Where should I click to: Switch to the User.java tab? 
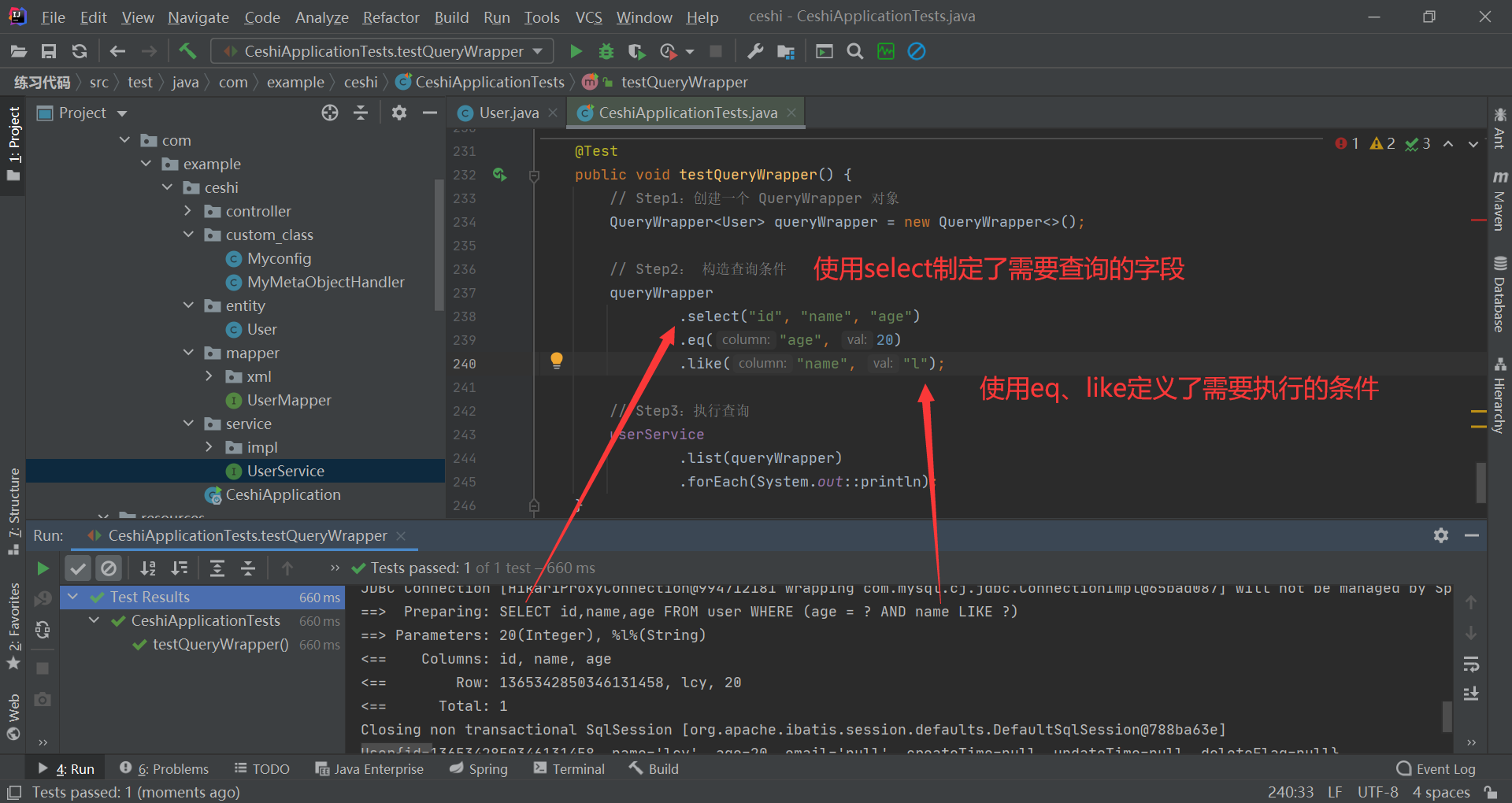coord(508,113)
